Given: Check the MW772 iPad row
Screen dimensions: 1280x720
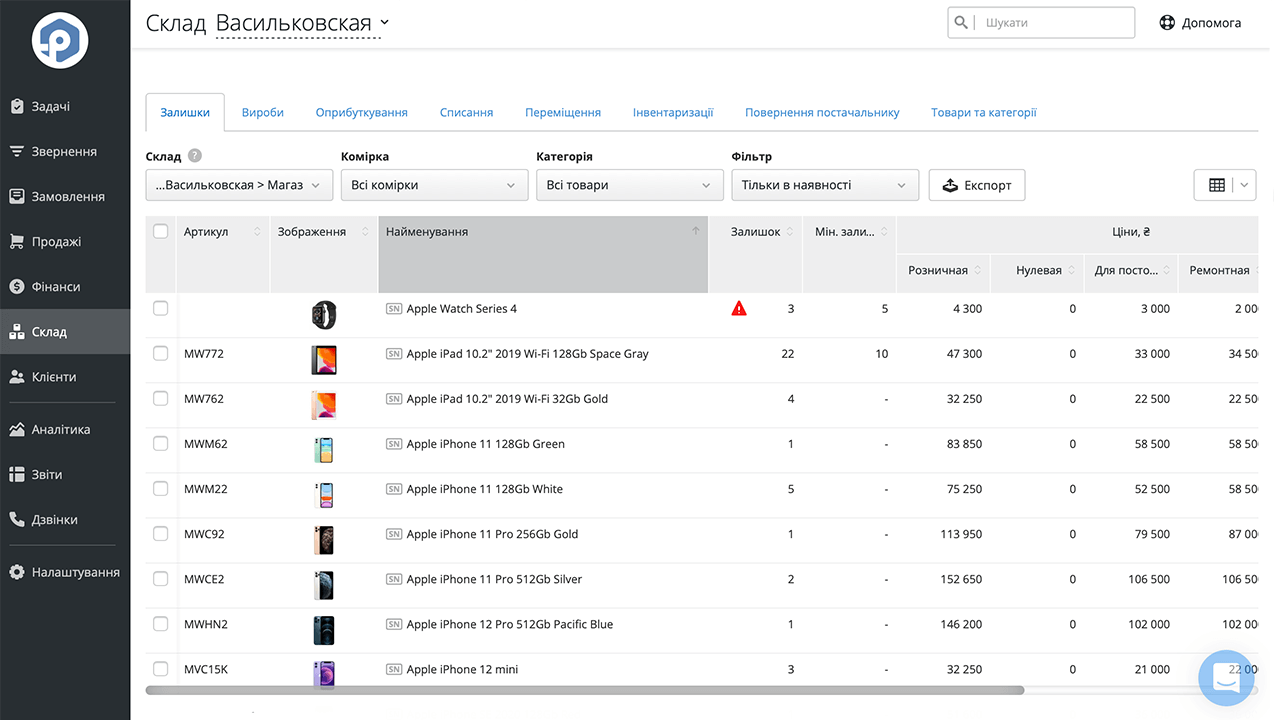Looking at the screenshot, I should pos(161,353).
